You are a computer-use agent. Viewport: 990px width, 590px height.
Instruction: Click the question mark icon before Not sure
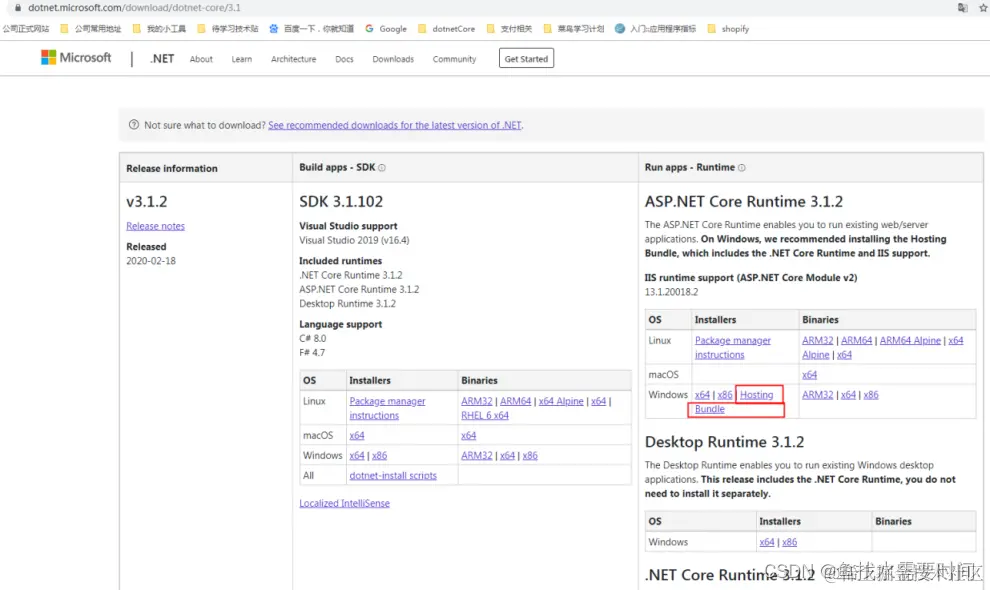tap(134, 125)
